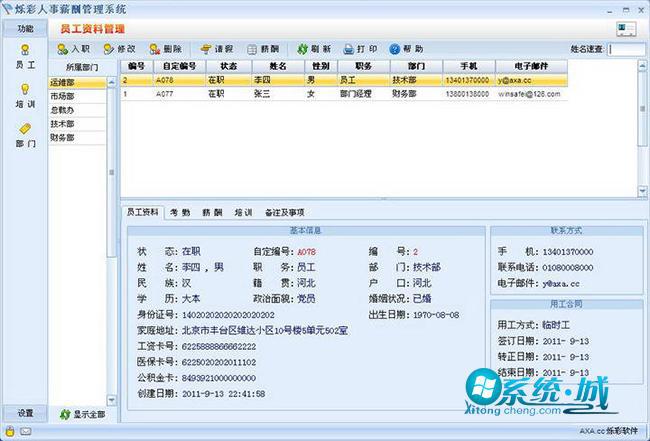Switch to the 考勤 (attendance) tab
Image resolution: width=650 pixels, height=441 pixels.
(x=180, y=213)
